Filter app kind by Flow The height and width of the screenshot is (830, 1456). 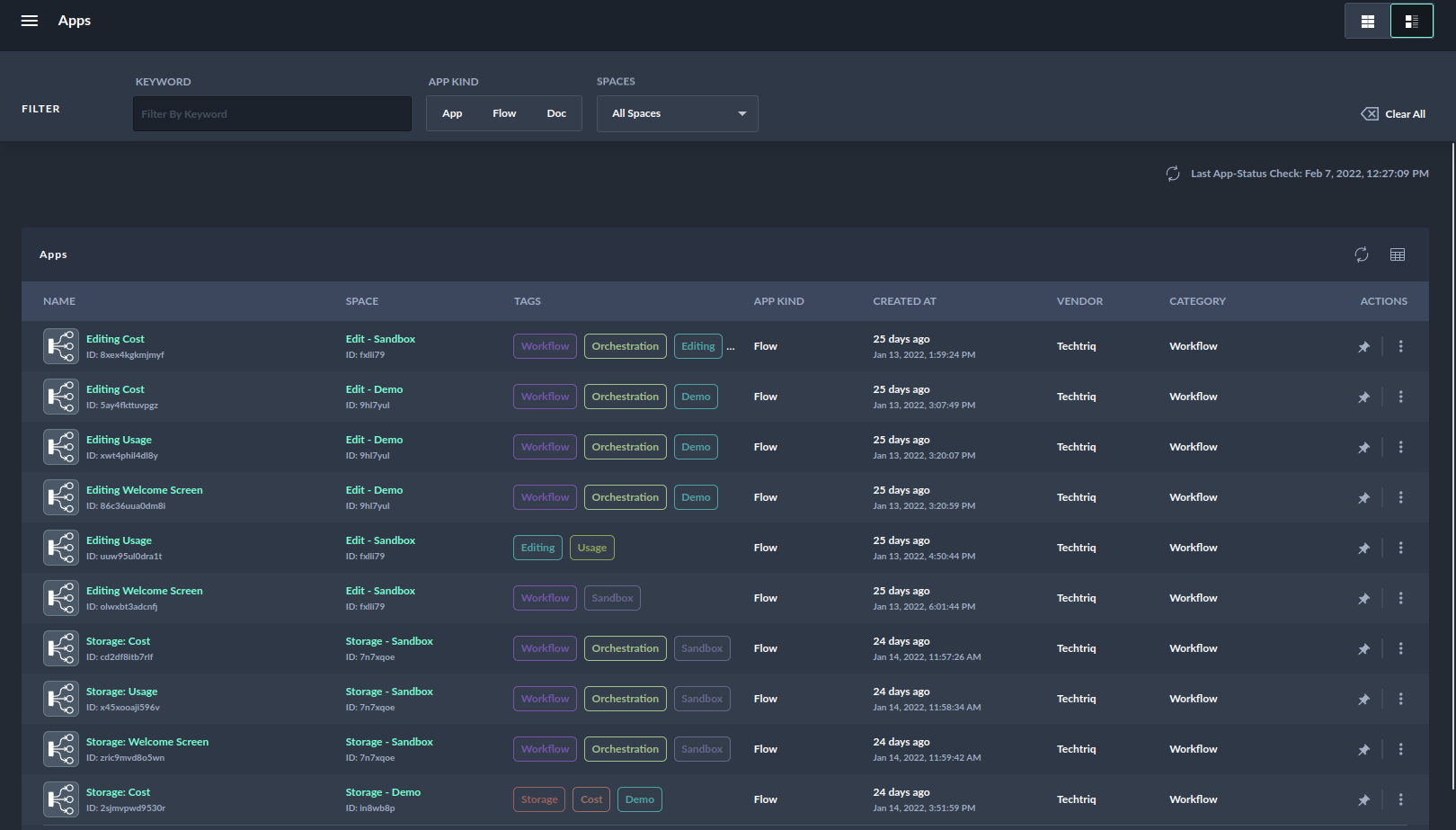(x=504, y=113)
